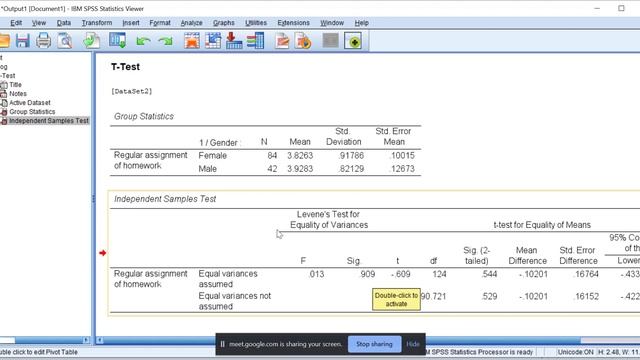The height and width of the screenshot is (360, 640).
Task: Open the Extensions menu
Action: [x=293, y=23]
